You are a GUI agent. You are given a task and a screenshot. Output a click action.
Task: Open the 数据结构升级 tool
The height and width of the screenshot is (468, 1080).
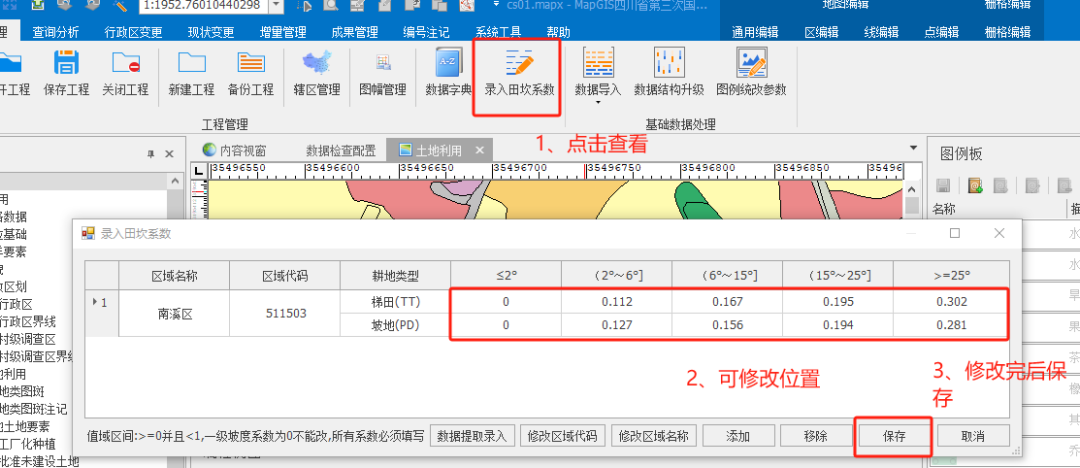point(668,64)
